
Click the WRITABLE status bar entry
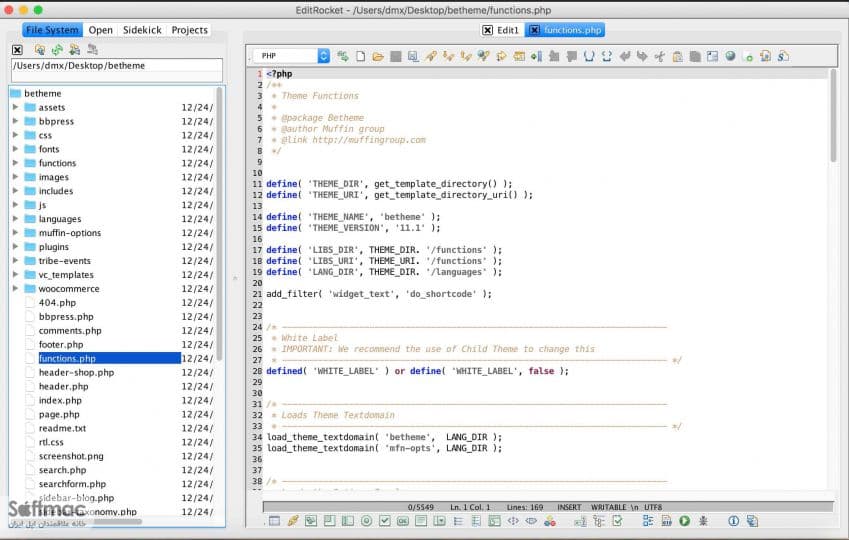[x=609, y=507]
